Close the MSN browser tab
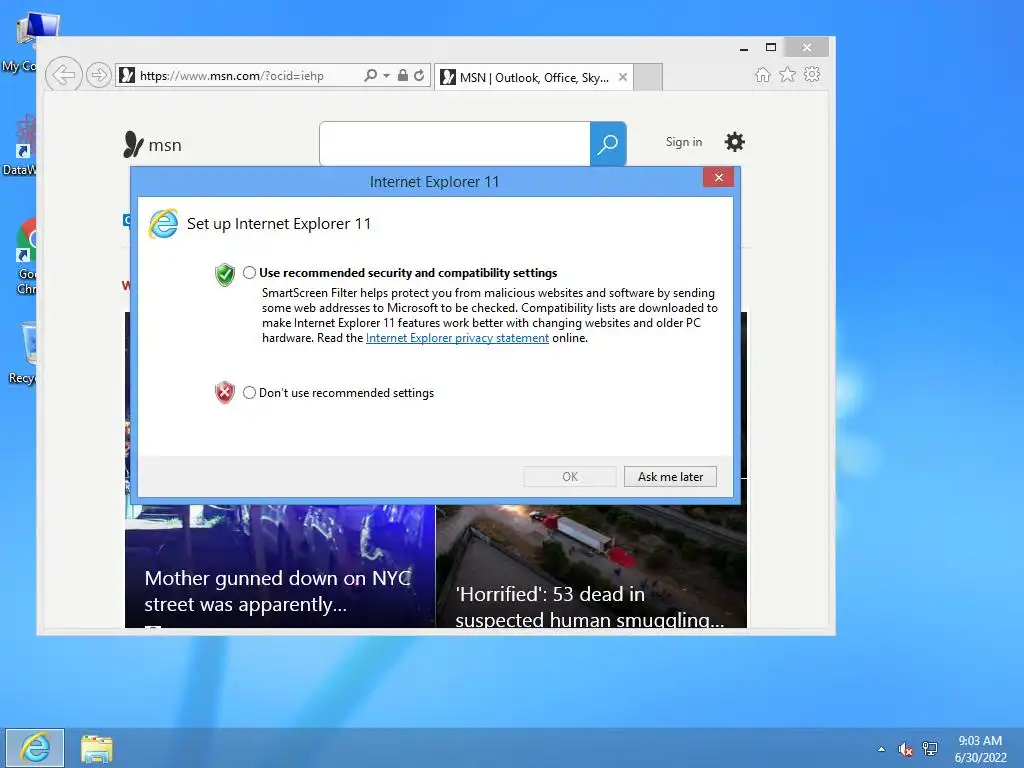The image size is (1024, 768). 623,77
